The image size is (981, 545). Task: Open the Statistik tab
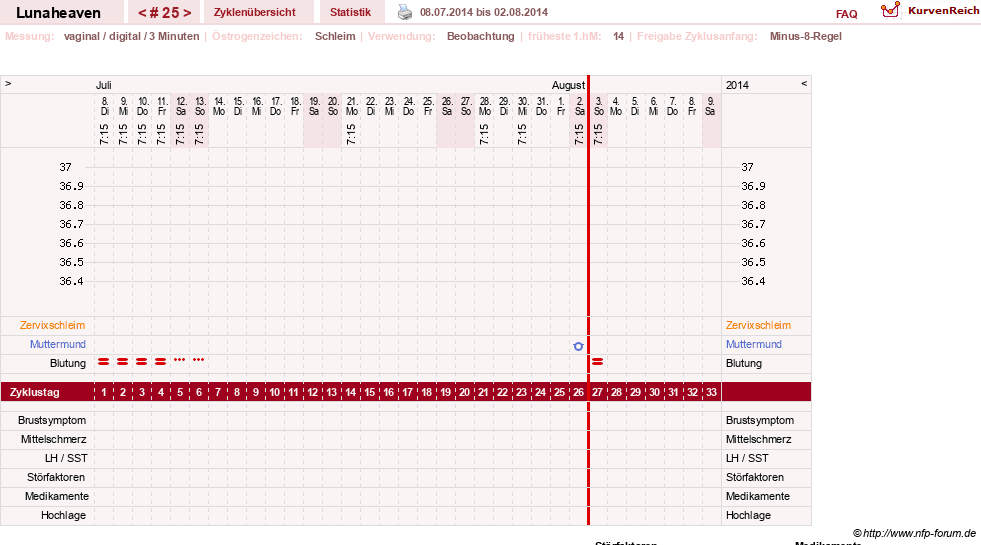pos(350,13)
